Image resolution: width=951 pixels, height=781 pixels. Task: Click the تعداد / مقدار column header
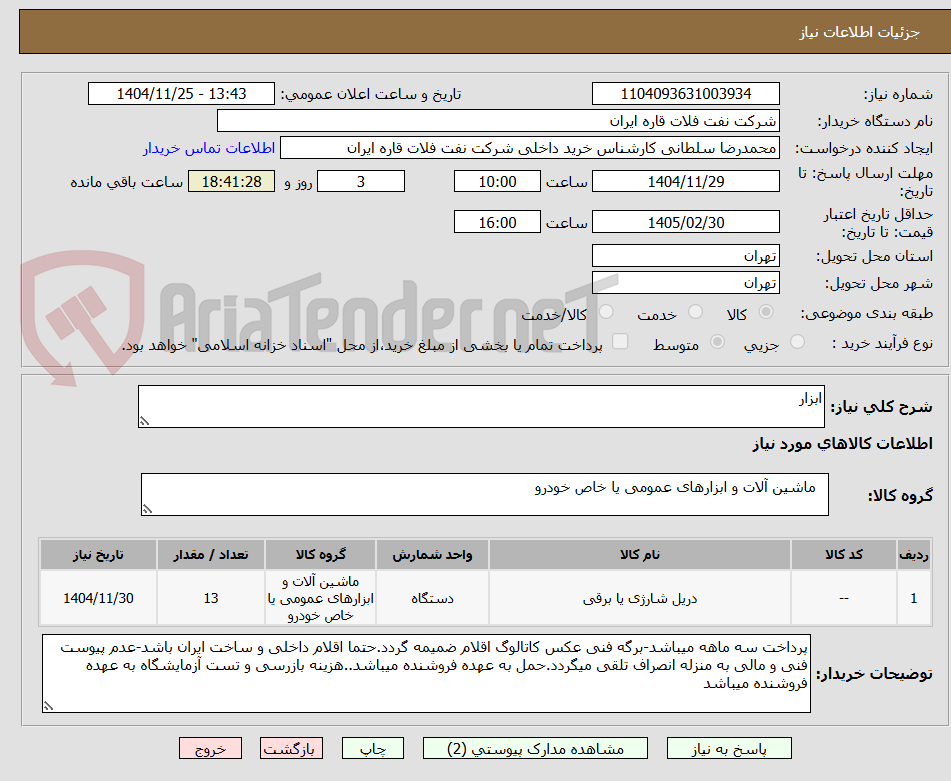[210, 554]
